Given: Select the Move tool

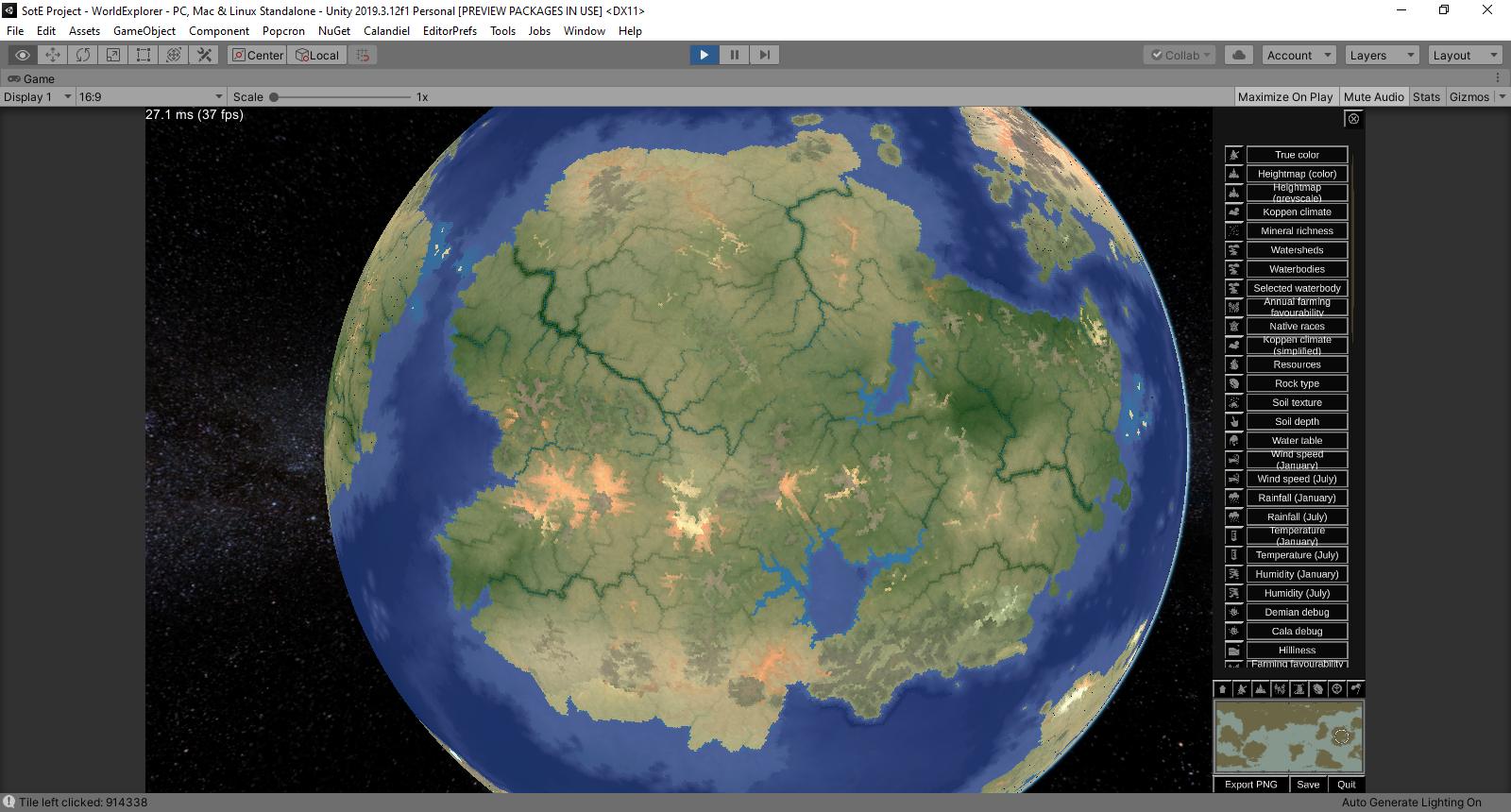Looking at the screenshot, I should 53,55.
